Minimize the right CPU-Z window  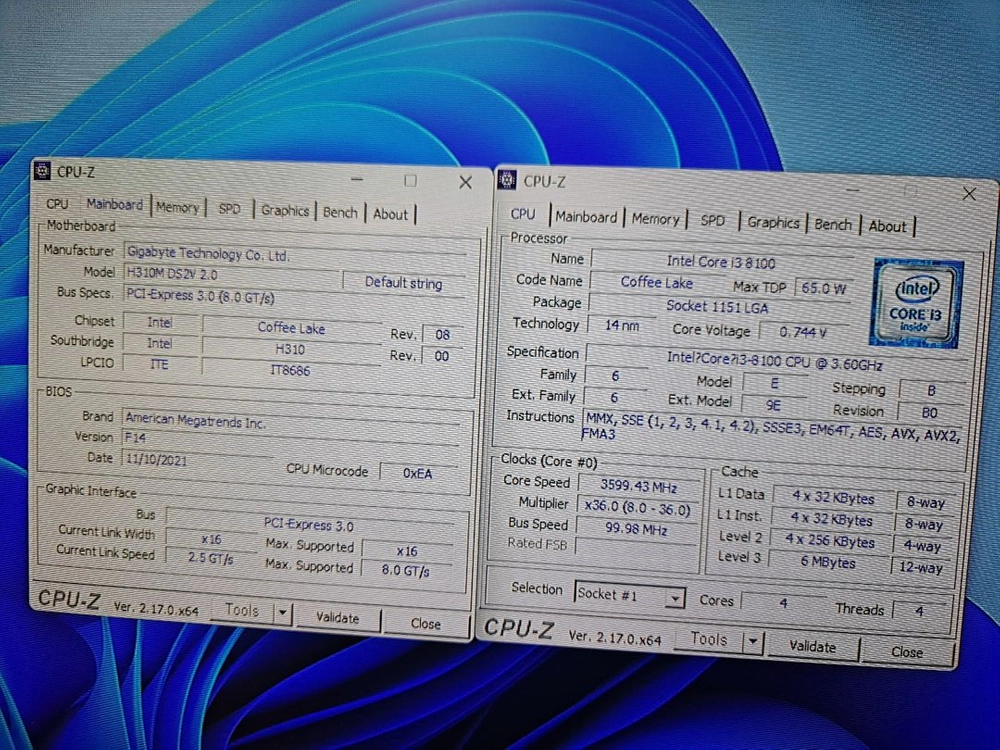[x=853, y=190]
